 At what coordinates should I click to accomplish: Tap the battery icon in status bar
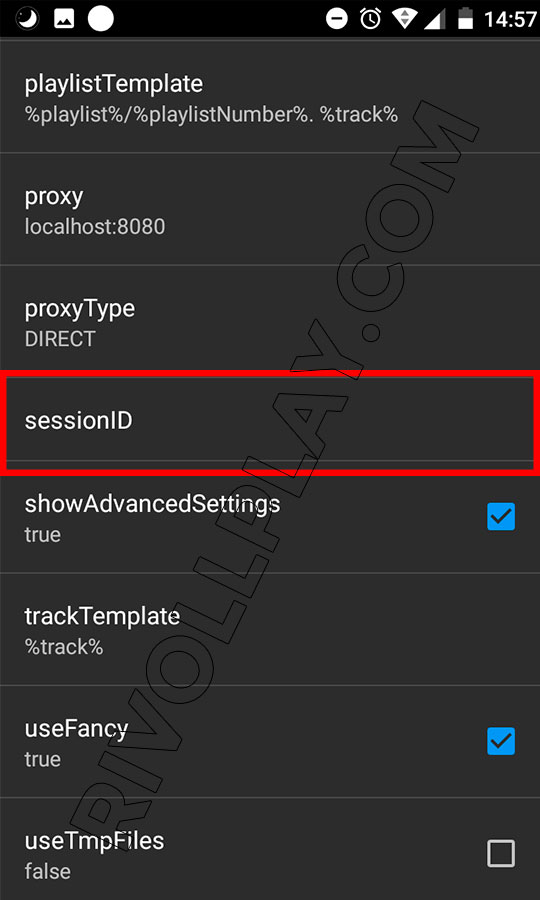[x=465, y=19]
